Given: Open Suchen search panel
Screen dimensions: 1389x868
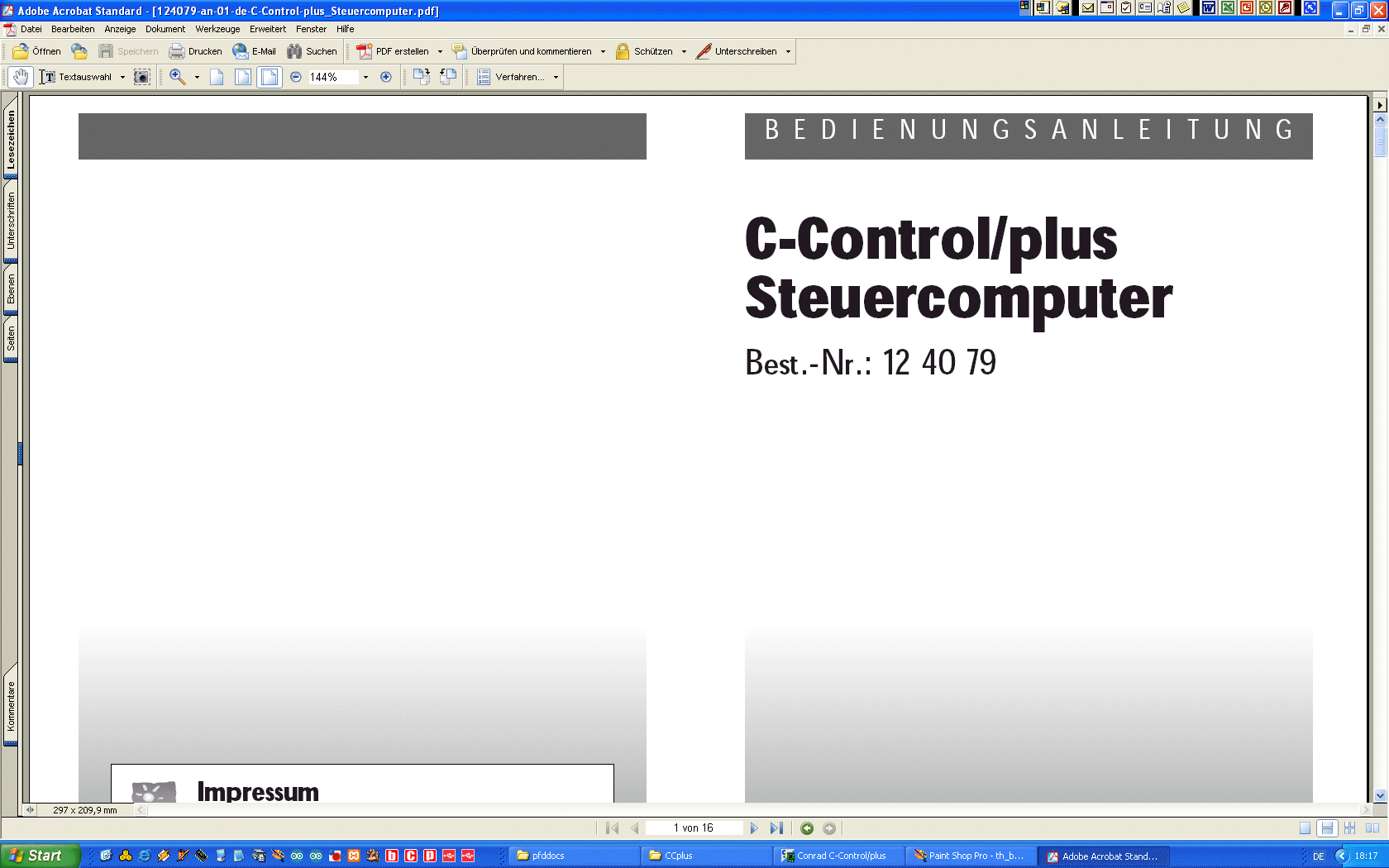Looking at the screenshot, I should (x=312, y=51).
